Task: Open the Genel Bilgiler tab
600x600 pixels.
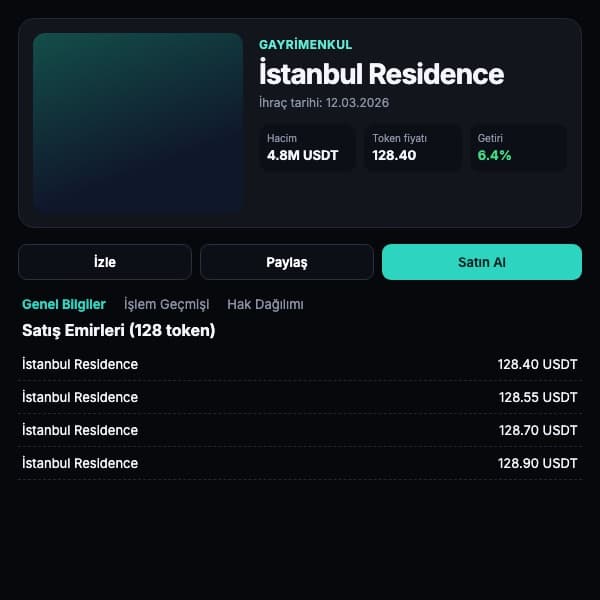Action: (64, 305)
